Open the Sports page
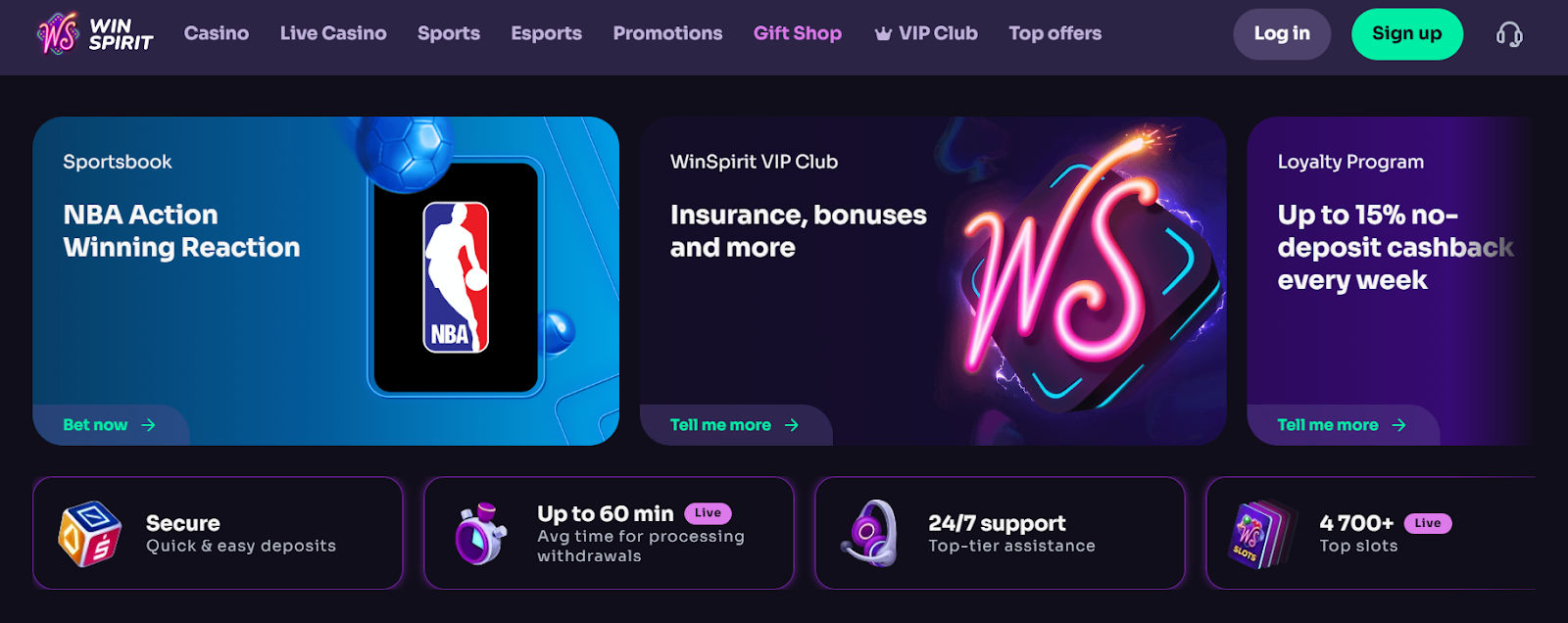Image resolution: width=1568 pixels, height=623 pixels. [449, 33]
